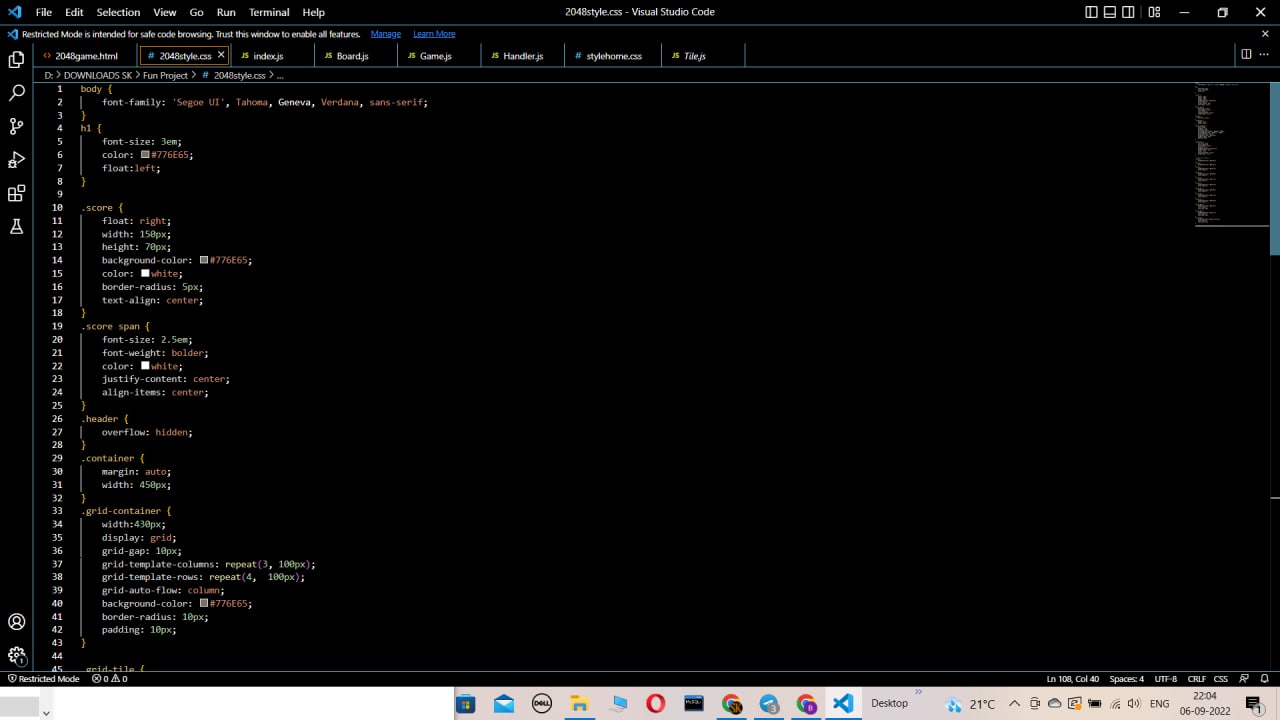
Task: Open the Selection menu
Action: (118, 12)
